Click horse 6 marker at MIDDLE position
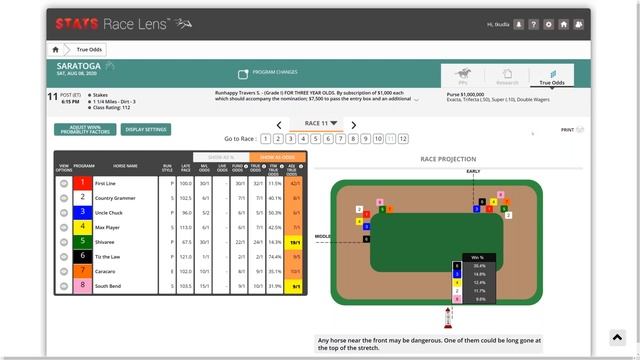 (366, 239)
